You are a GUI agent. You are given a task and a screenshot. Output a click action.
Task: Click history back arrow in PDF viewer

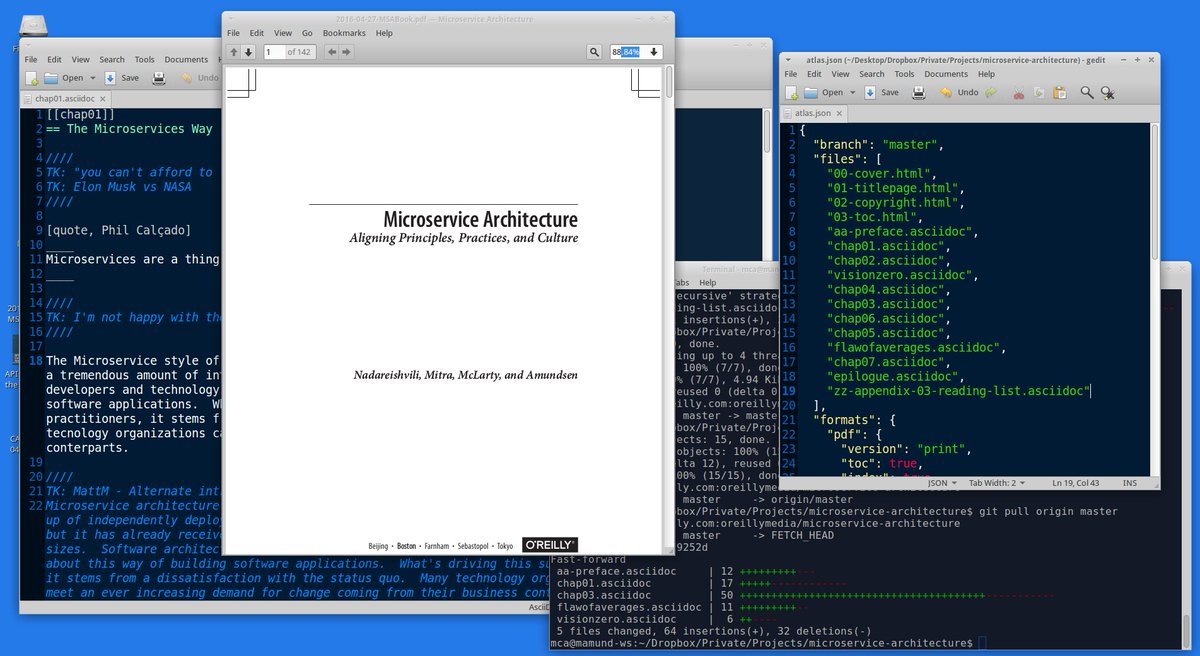click(x=331, y=52)
